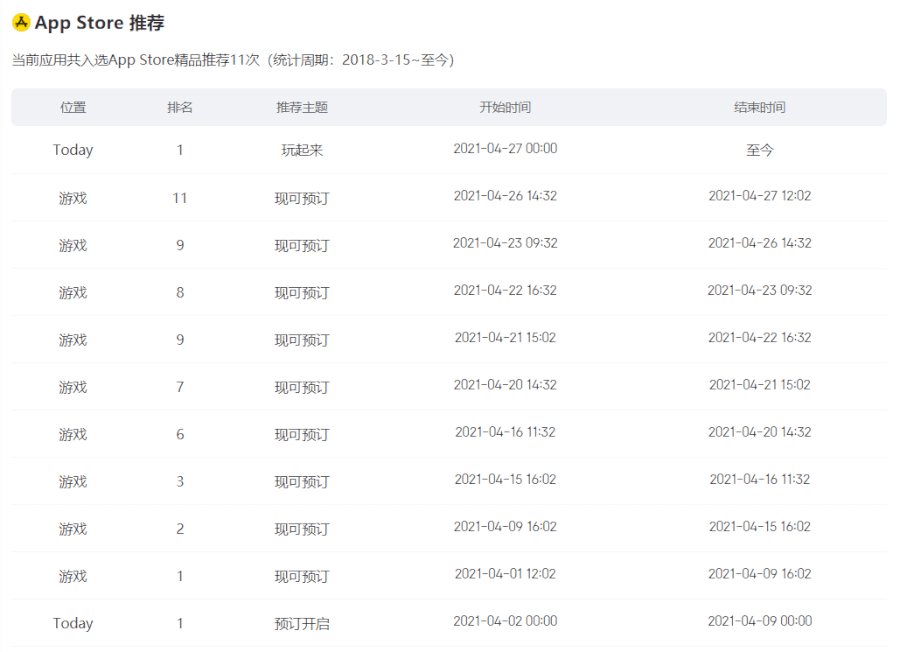Click the 推荐主题 column header
This screenshot has width=900, height=652.
click(x=302, y=107)
